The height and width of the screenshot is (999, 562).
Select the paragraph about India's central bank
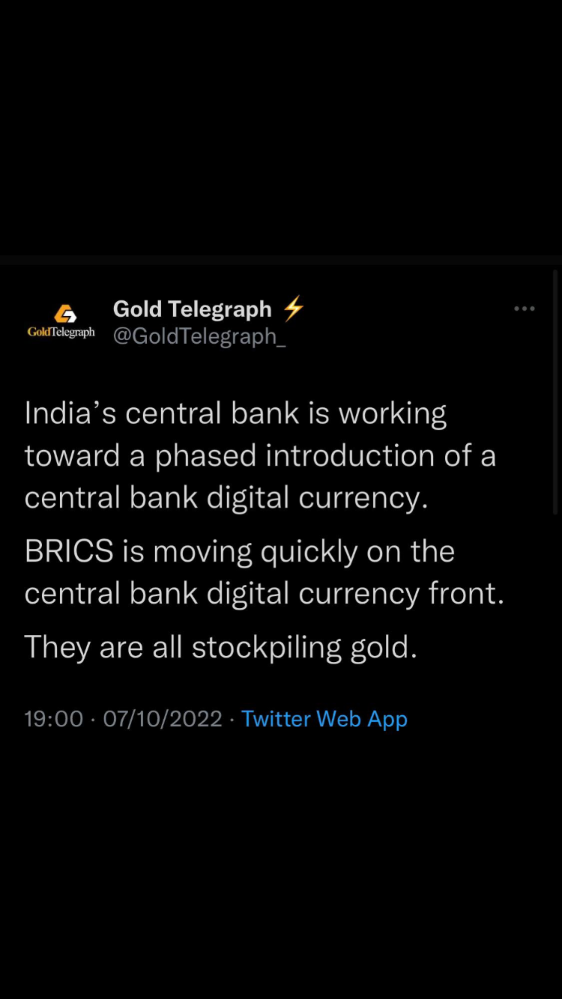pos(260,456)
